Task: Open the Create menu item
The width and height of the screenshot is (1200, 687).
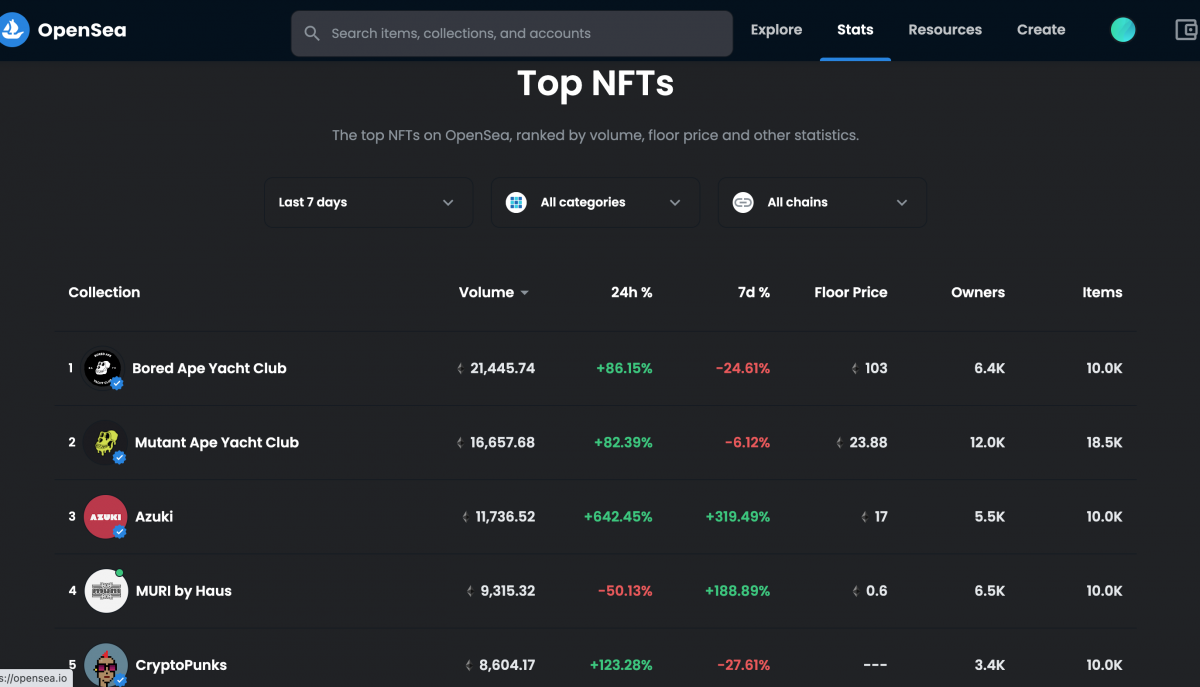Action: [x=1041, y=30]
